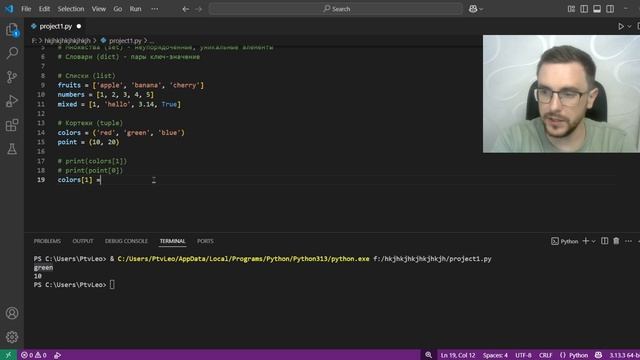Open the File menu
This screenshot has width=640, height=360.
[26, 9]
